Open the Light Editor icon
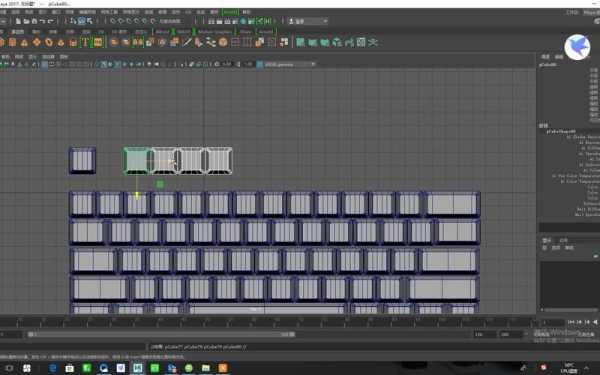This screenshot has height=375, width=600. (x=260, y=21)
